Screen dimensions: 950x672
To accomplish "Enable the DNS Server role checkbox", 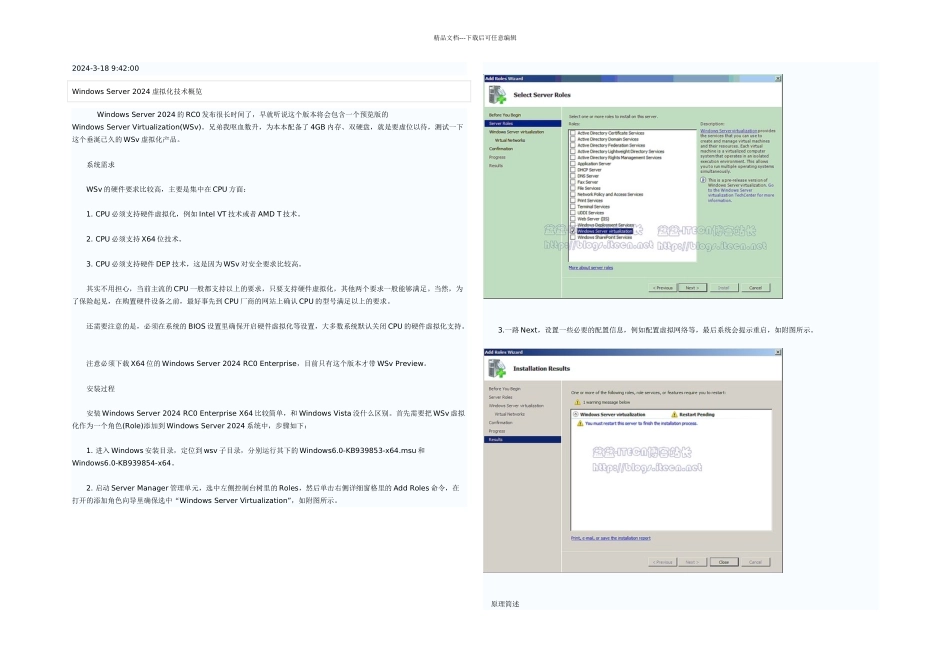I will point(573,176).
